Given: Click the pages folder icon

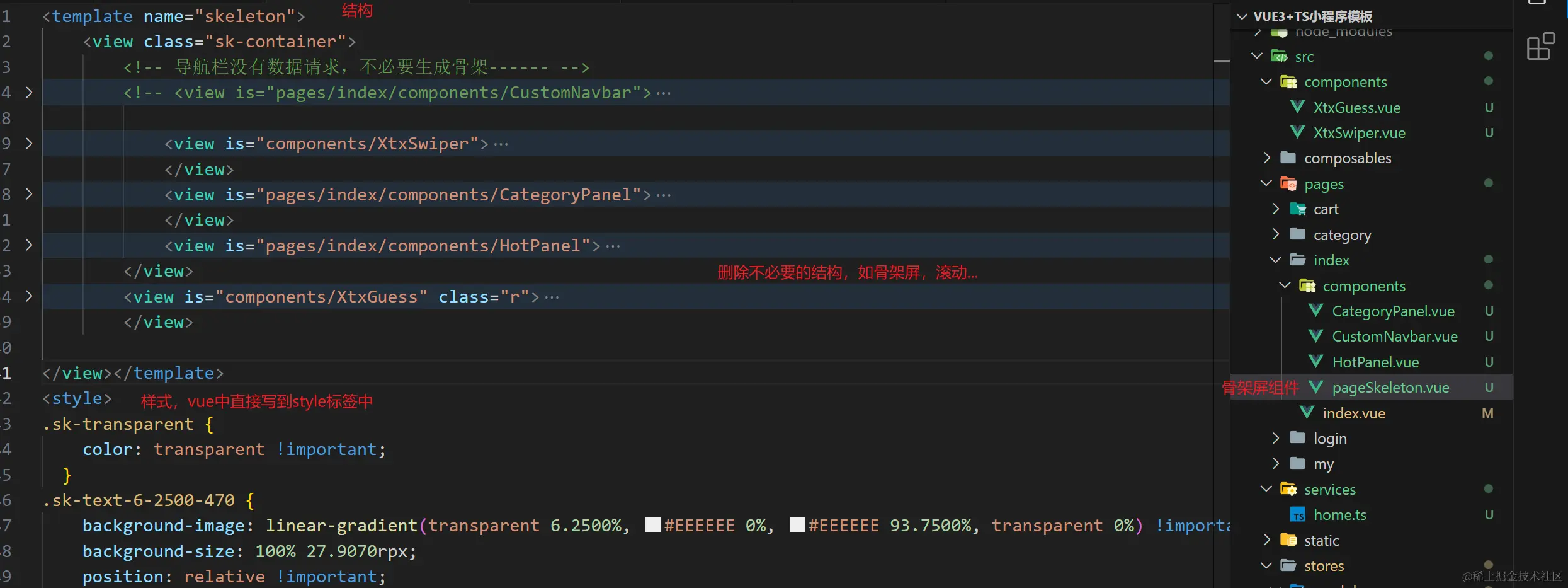Looking at the screenshot, I should [x=1288, y=183].
